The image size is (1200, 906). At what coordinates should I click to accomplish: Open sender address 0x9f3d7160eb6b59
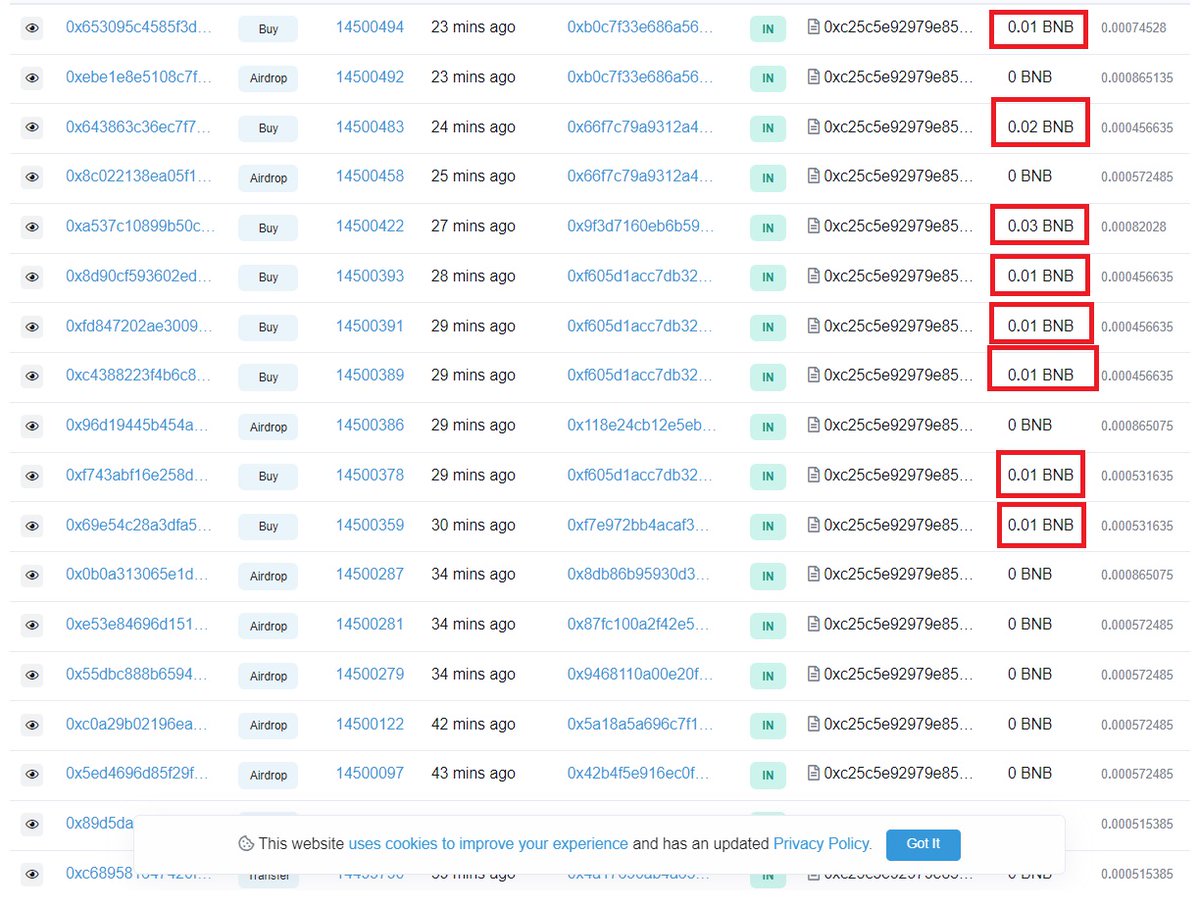coord(641,227)
